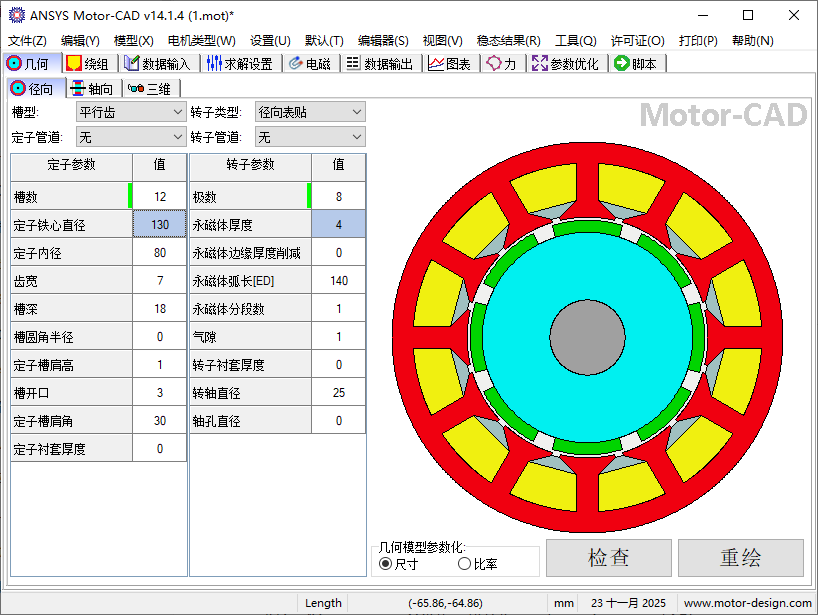This screenshot has height=615, width=818.
Task: Click the 转轴直径 value field 25
Action: pos(339,393)
